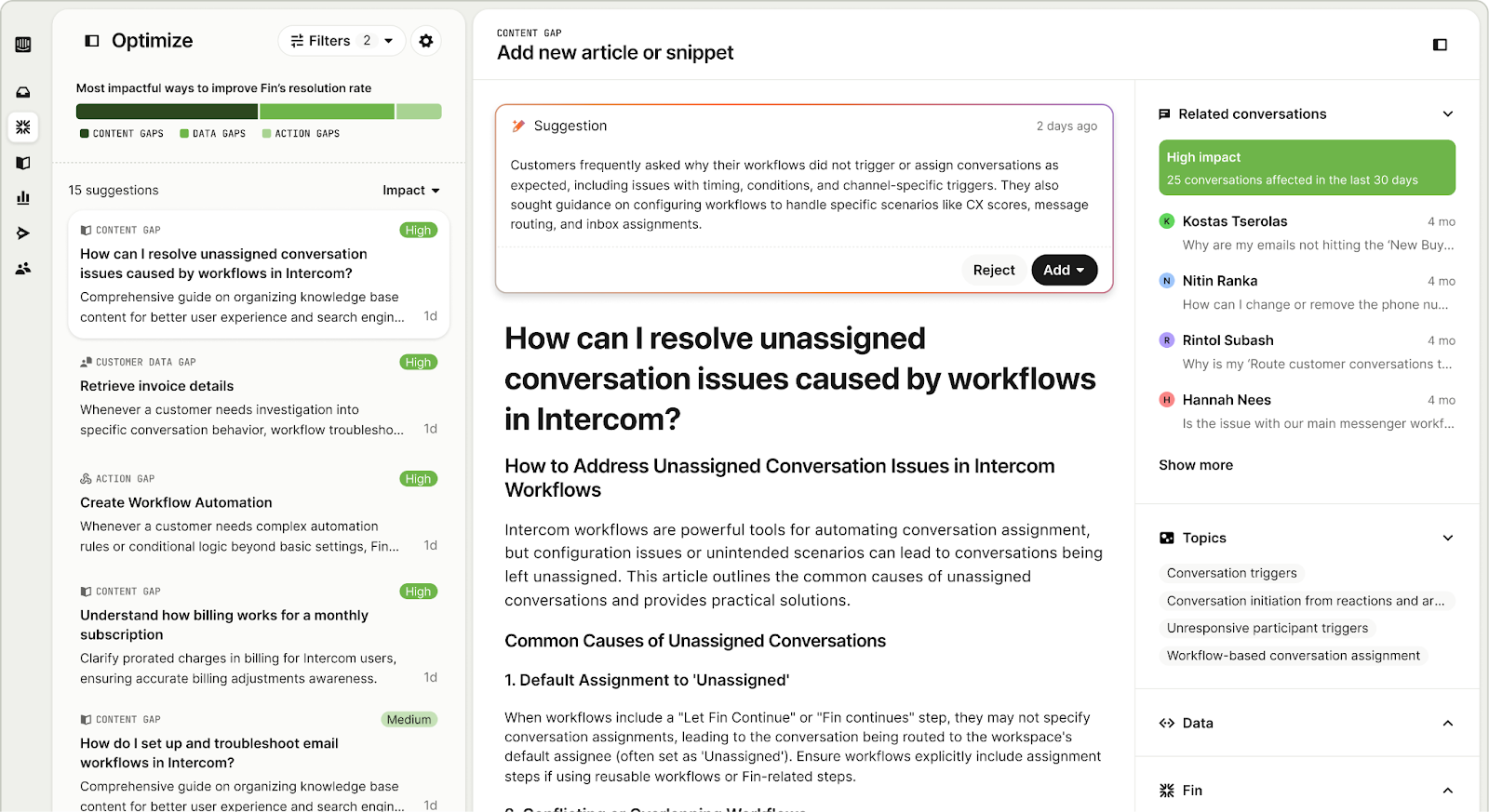Open the Add dropdown button
The image size is (1489, 812).
1065,271
